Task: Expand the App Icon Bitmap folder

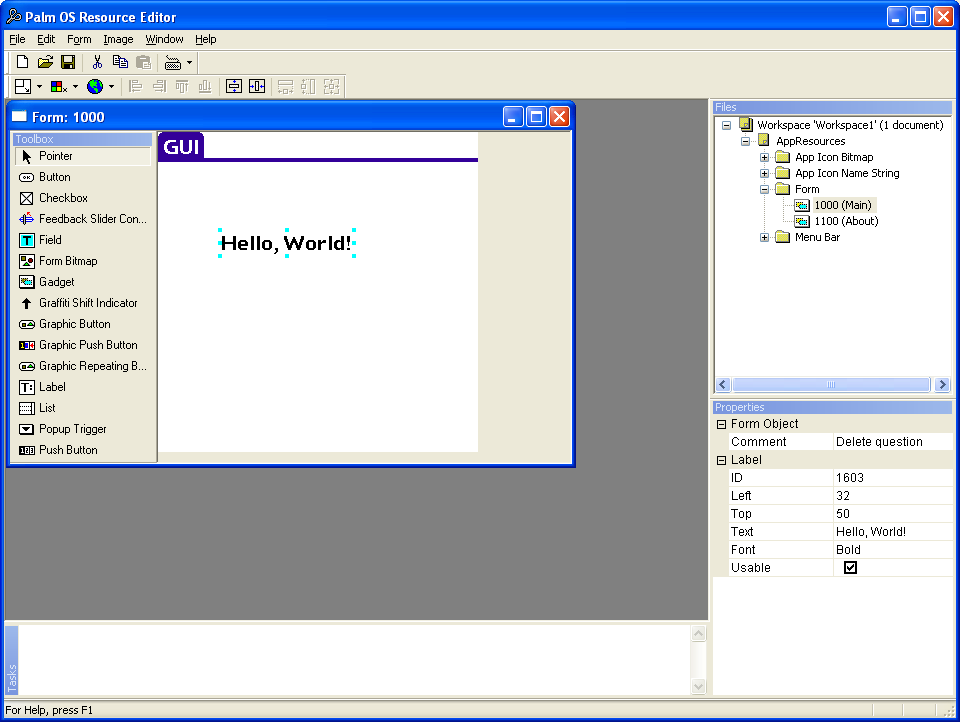Action: (765, 157)
